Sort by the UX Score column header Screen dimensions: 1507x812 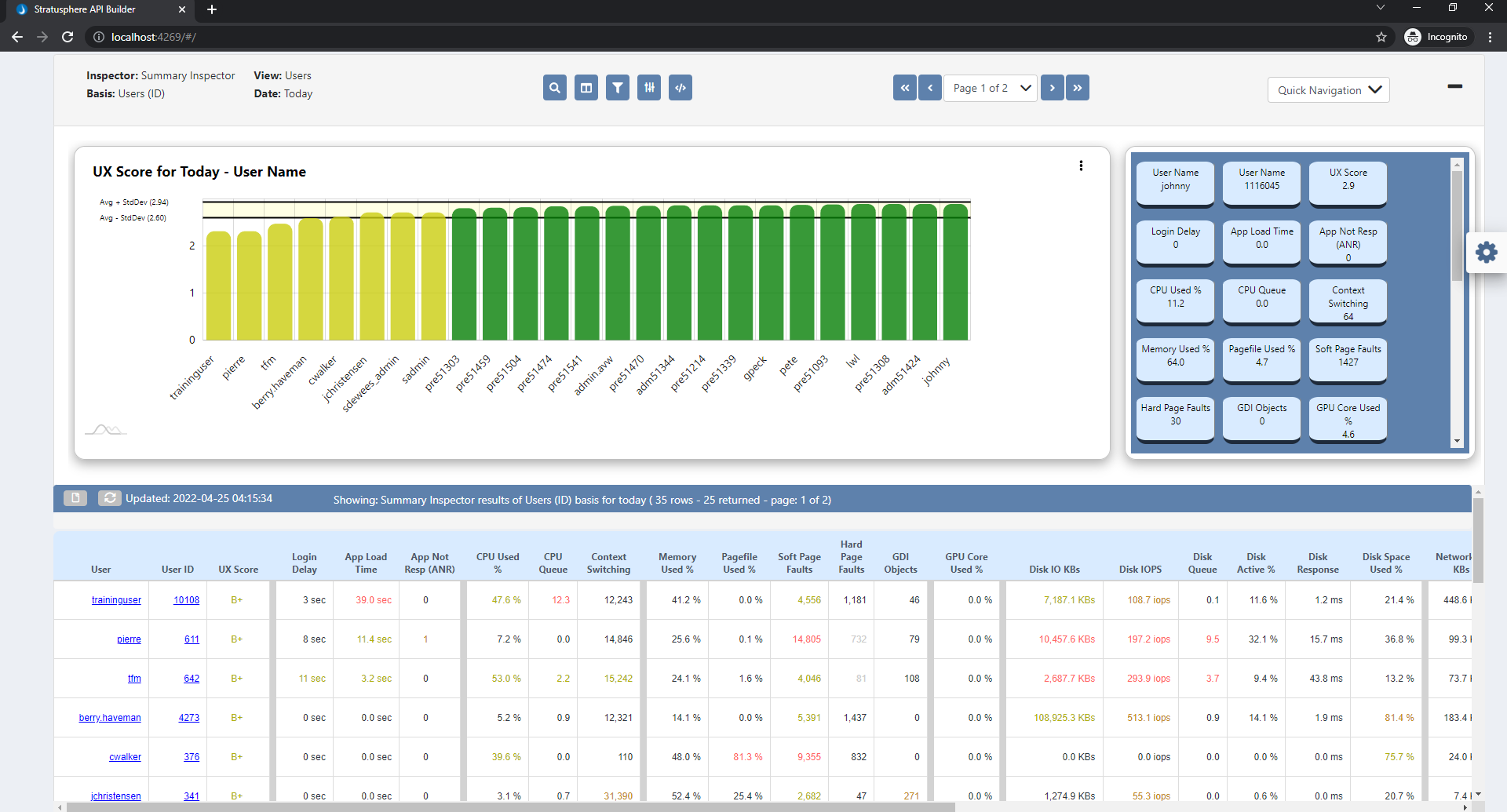[x=238, y=570]
